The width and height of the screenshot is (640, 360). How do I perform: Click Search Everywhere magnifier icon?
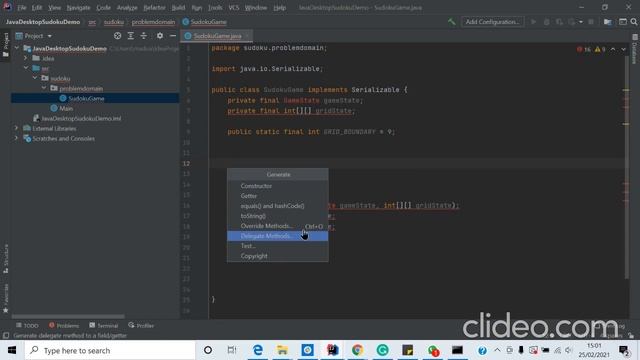tap(633, 22)
